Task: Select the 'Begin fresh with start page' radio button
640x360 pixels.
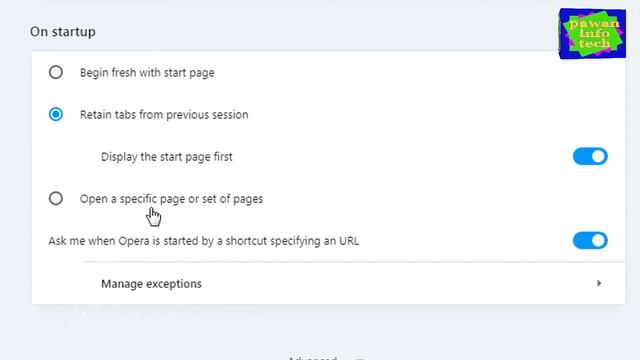Action: 56,72
